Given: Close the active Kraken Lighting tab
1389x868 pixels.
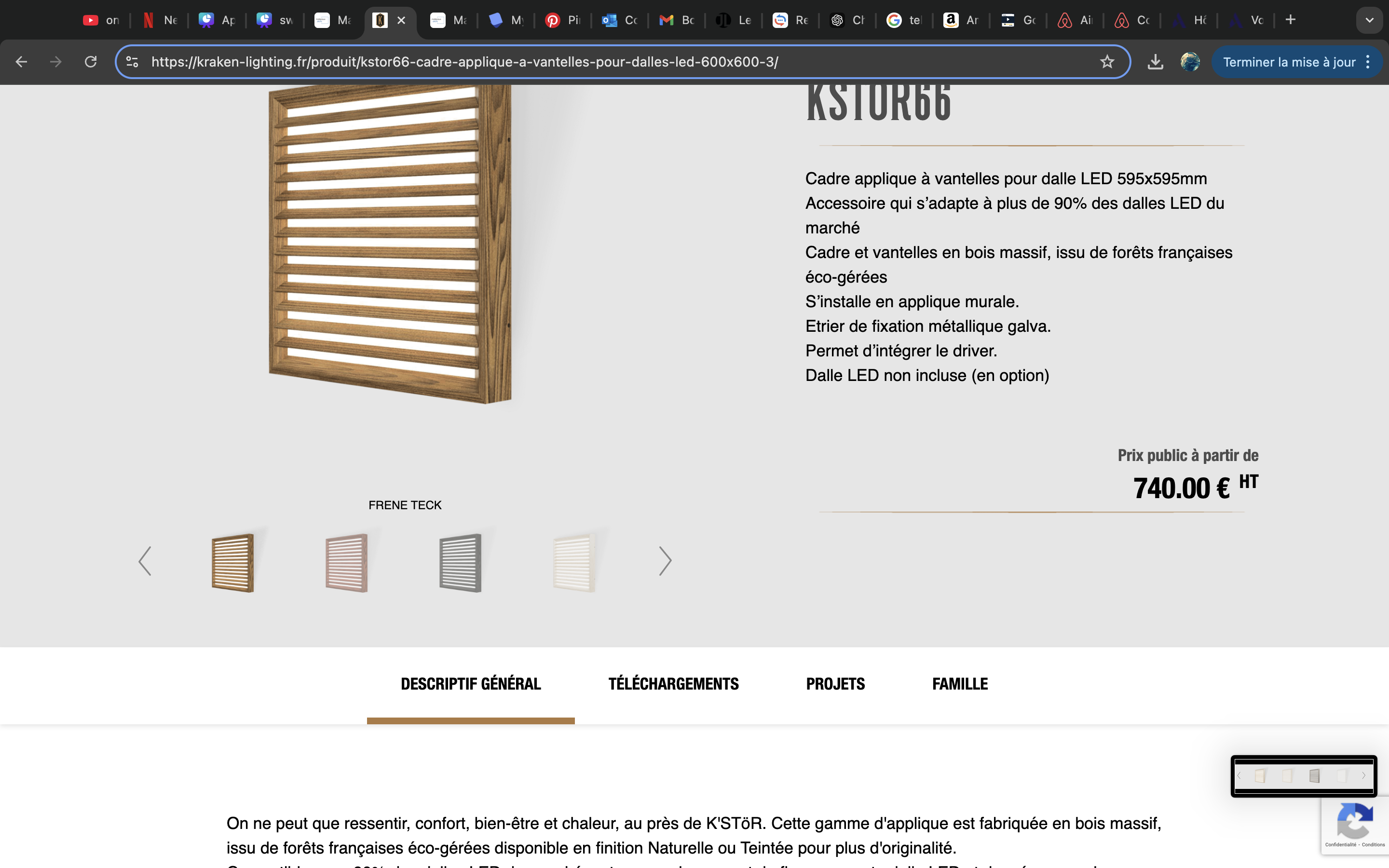Looking at the screenshot, I should pos(401,20).
